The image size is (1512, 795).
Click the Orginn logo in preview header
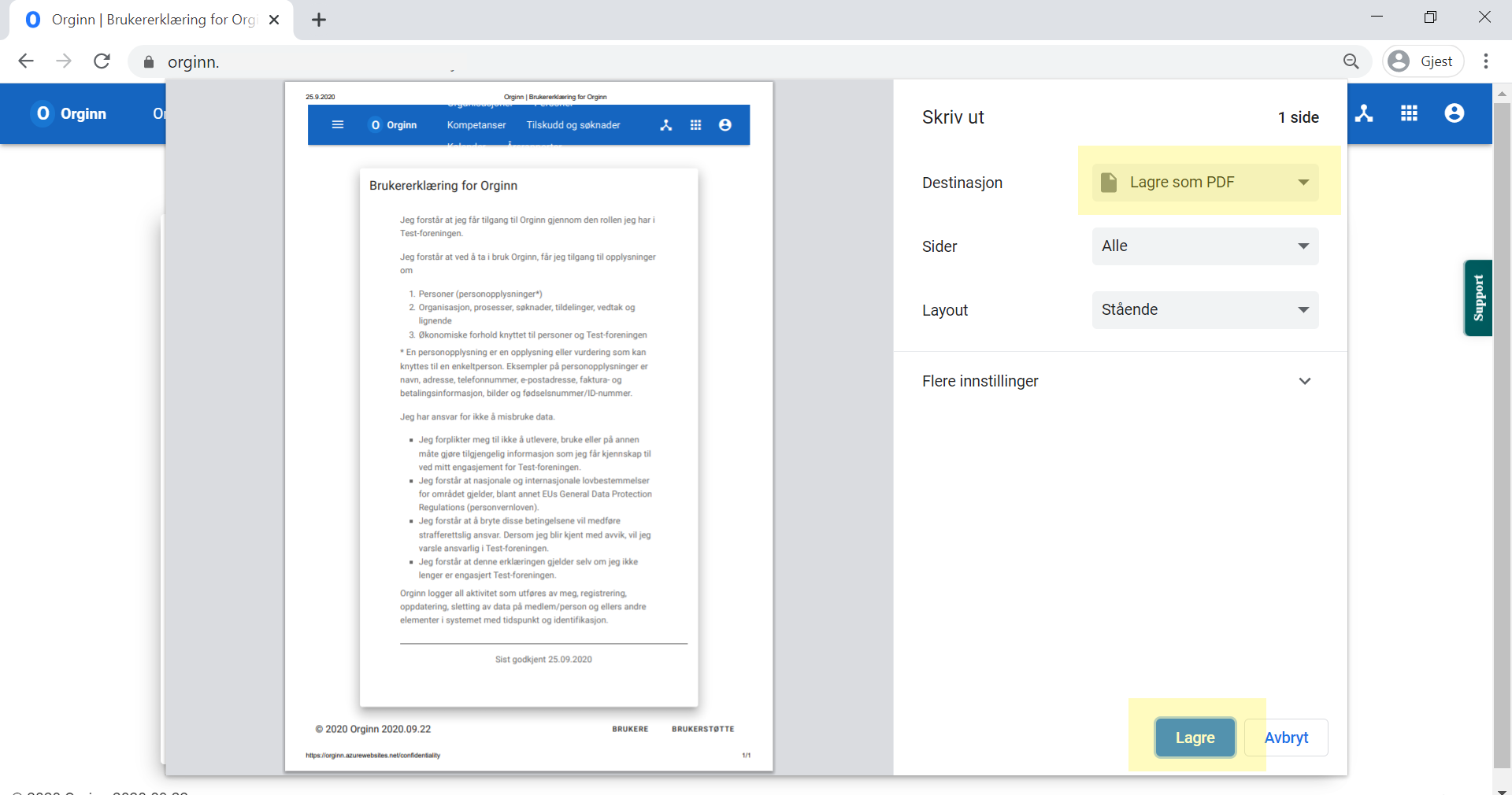point(393,125)
